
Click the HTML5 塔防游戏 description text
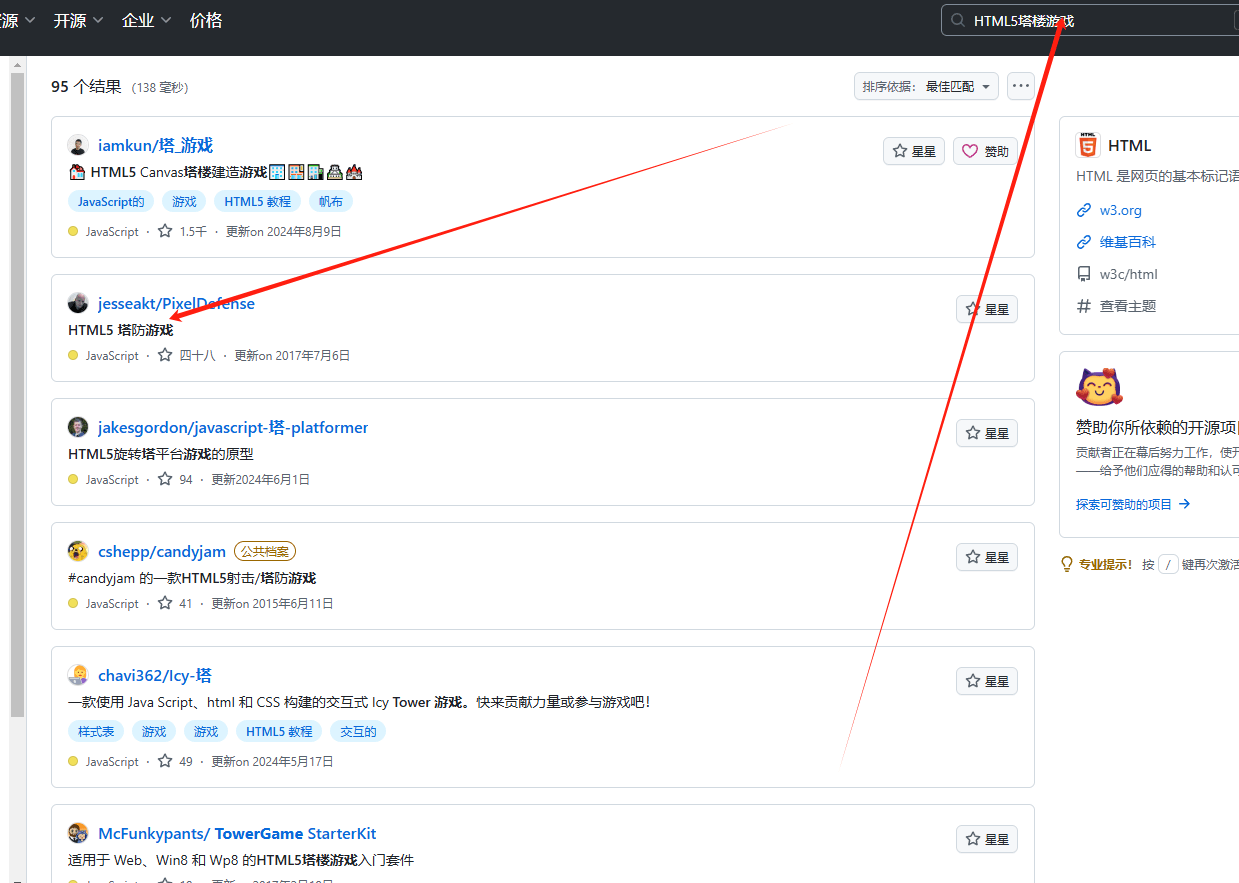(120, 329)
